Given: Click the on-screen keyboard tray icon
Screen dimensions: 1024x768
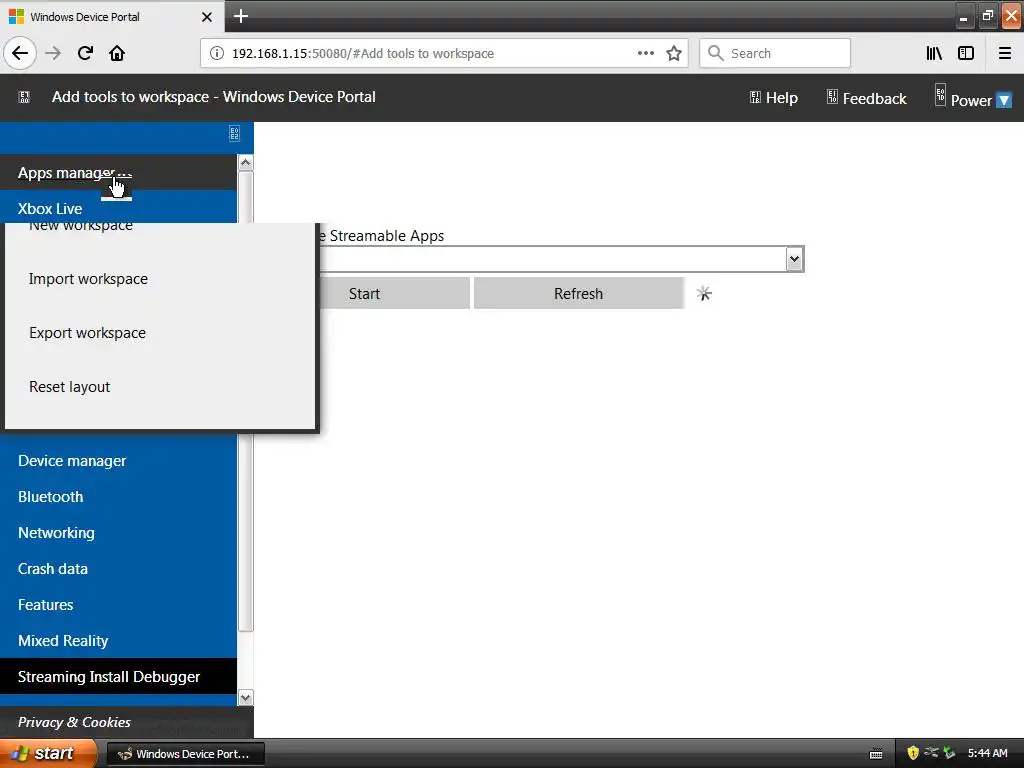Looking at the screenshot, I should pyautogui.click(x=876, y=754).
